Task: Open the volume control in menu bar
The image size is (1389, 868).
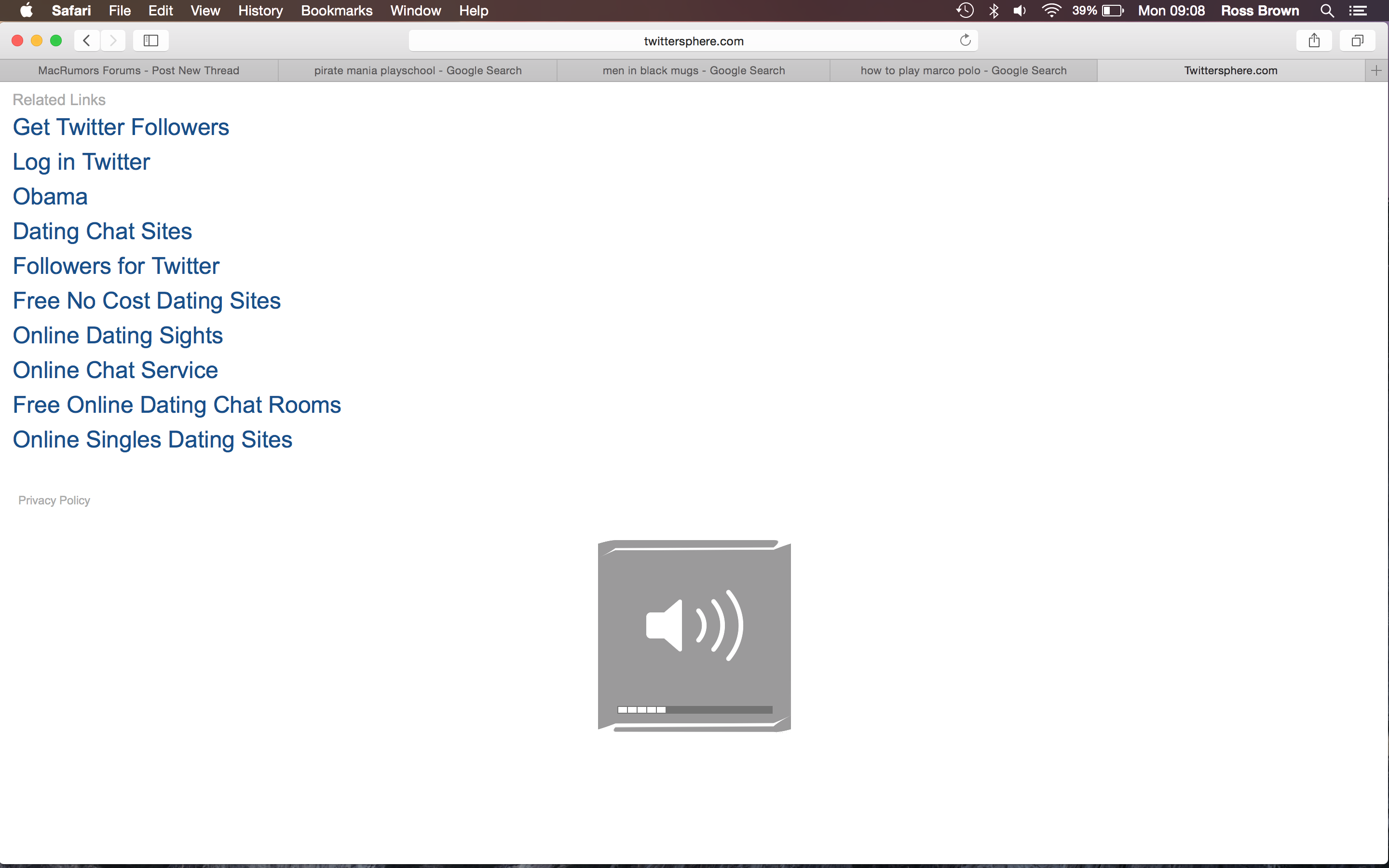Action: (1020, 10)
